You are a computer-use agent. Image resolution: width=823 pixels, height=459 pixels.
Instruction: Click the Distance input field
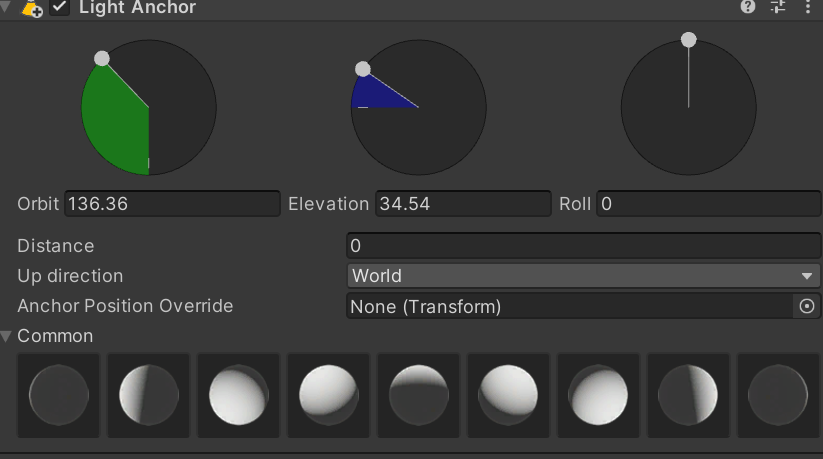[583, 246]
